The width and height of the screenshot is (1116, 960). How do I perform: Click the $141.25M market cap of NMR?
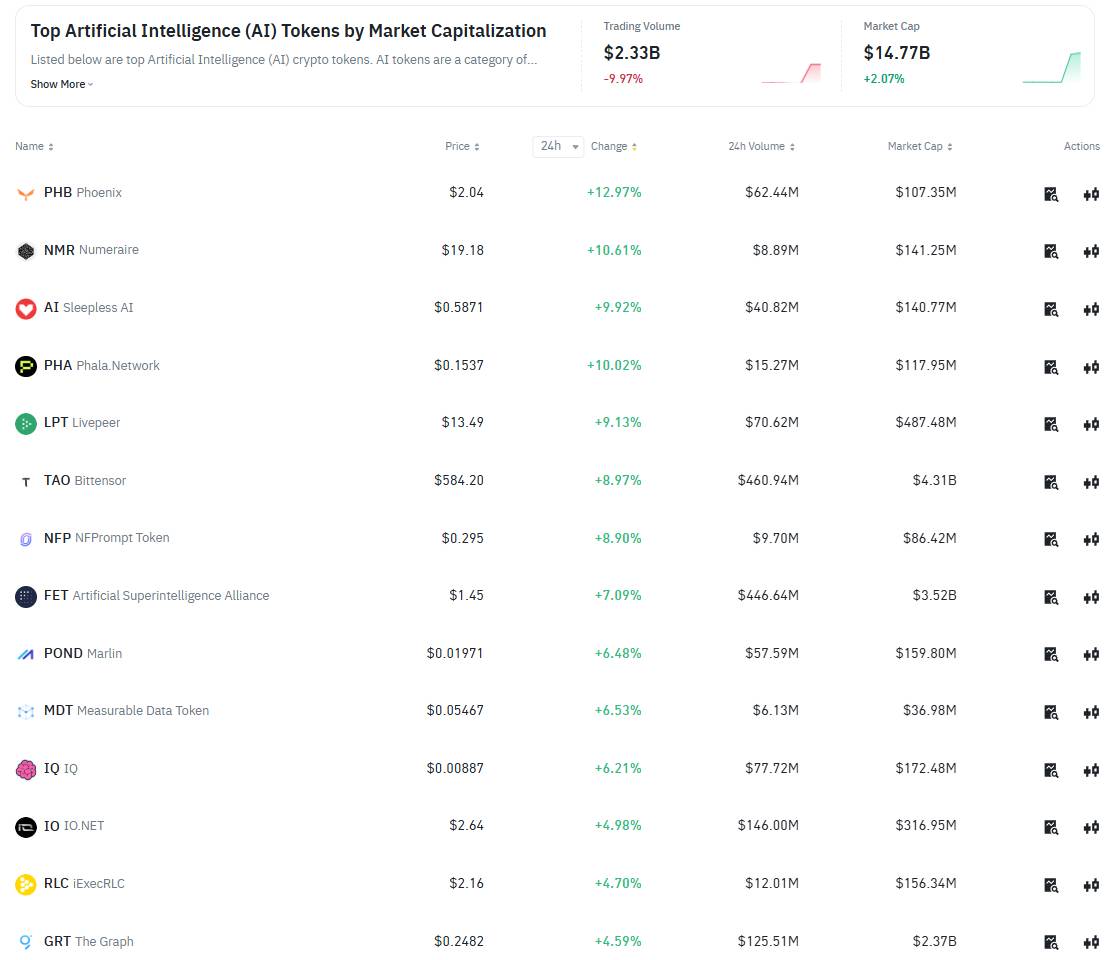click(x=926, y=250)
